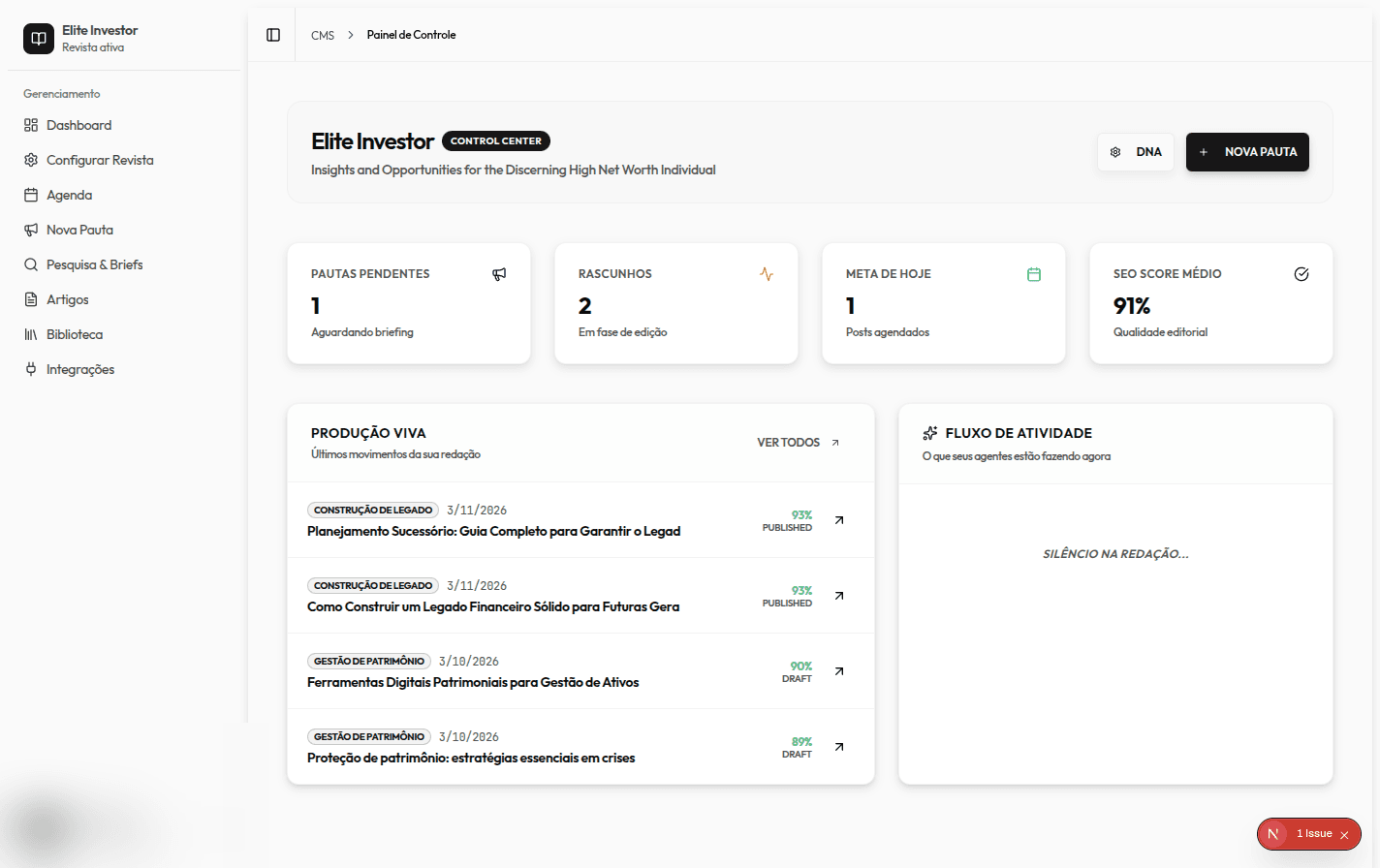Open arrow for Ferramentas Digitais Patrimoniais article
1380x868 pixels.
click(x=839, y=671)
